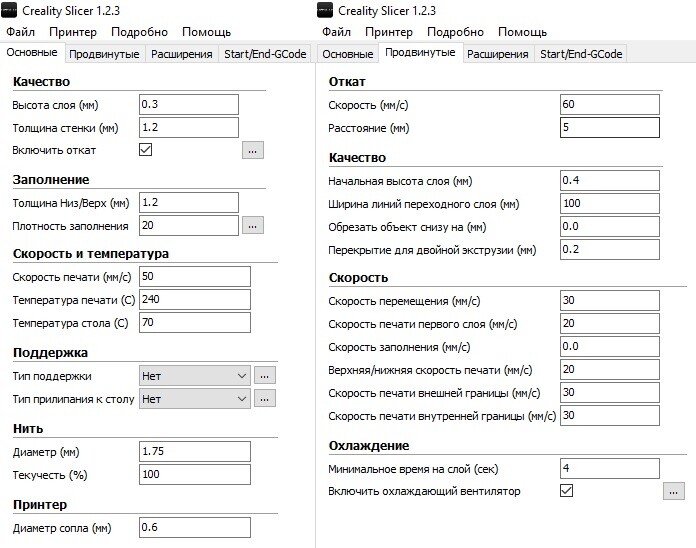Open Помощь menu in right window
The width and height of the screenshot is (696, 548).
pyautogui.click(x=522, y=32)
